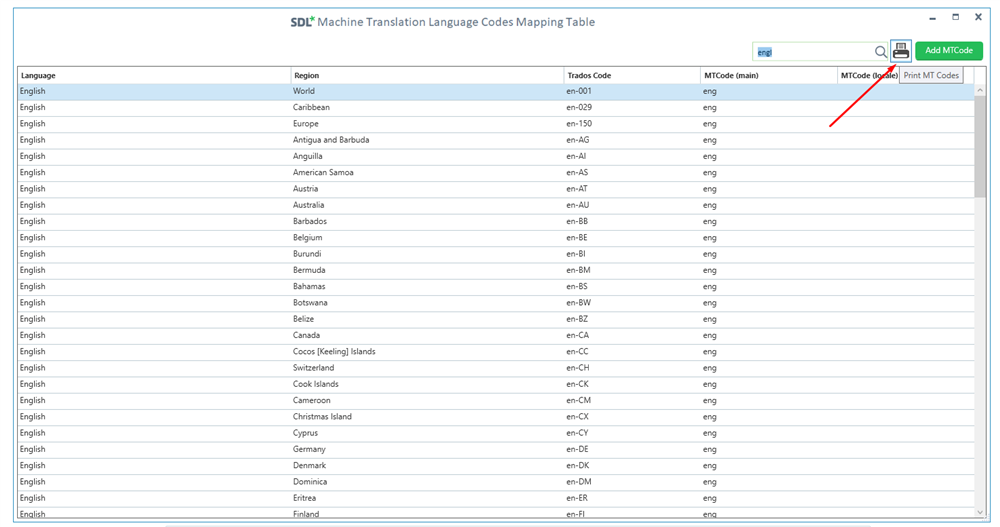Select the 'Denmark' region cell
Image resolution: width=1000 pixels, height=527 pixels.
tap(427, 465)
